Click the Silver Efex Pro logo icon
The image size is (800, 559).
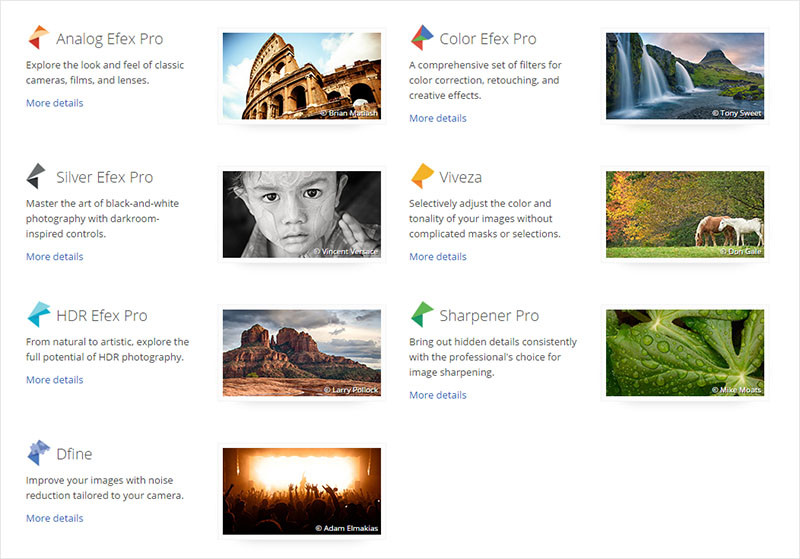37,176
